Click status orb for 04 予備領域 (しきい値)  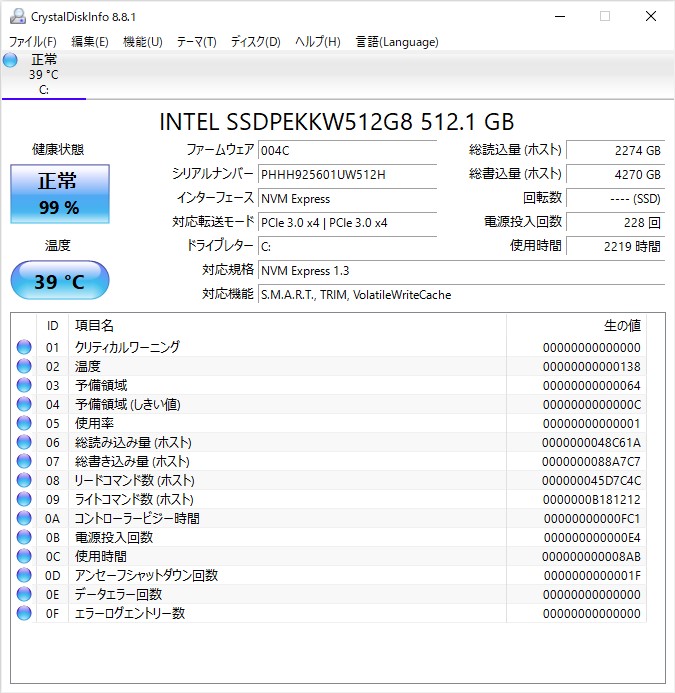24,404
